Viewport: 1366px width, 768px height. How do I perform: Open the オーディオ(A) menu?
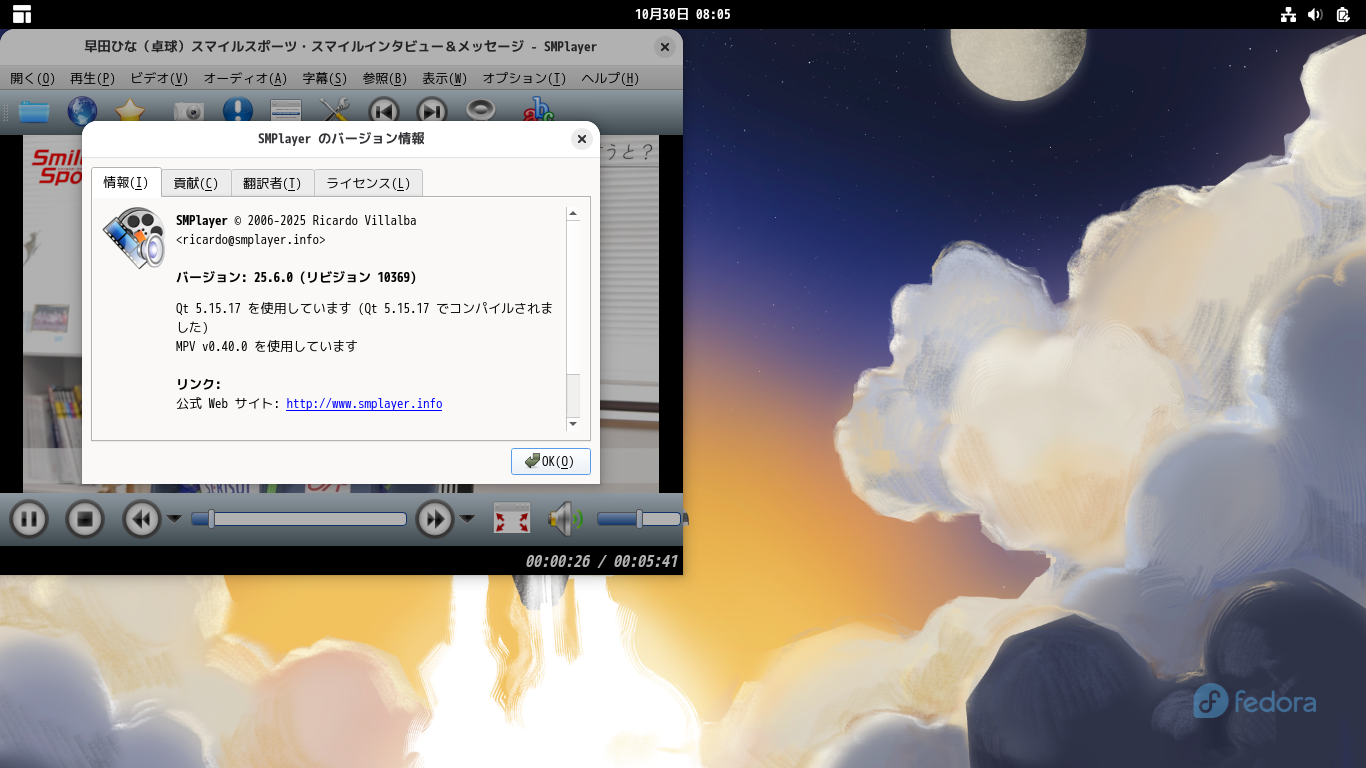tap(245, 78)
